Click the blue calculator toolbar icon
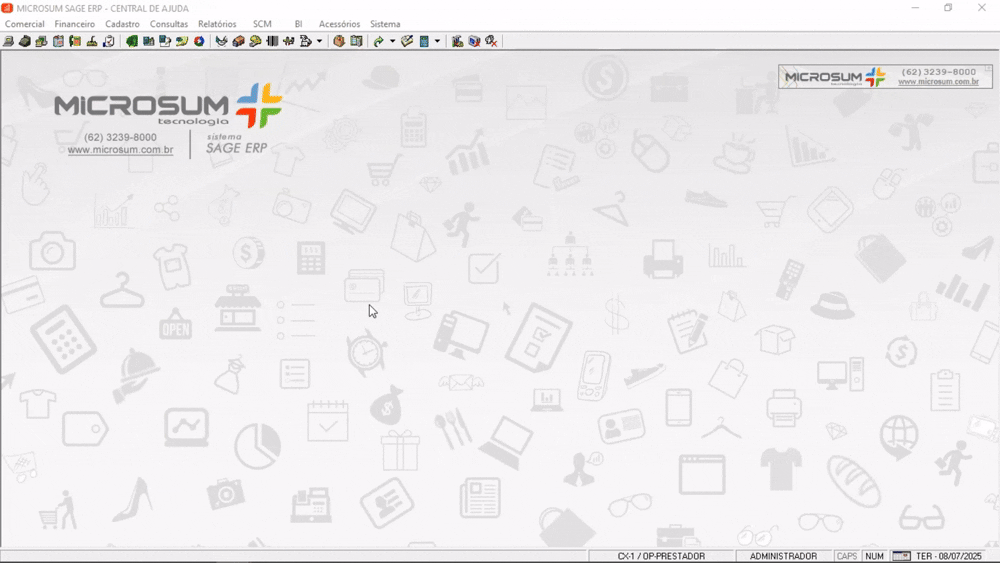Screen dimensions: 1000x563 [x=424, y=41]
